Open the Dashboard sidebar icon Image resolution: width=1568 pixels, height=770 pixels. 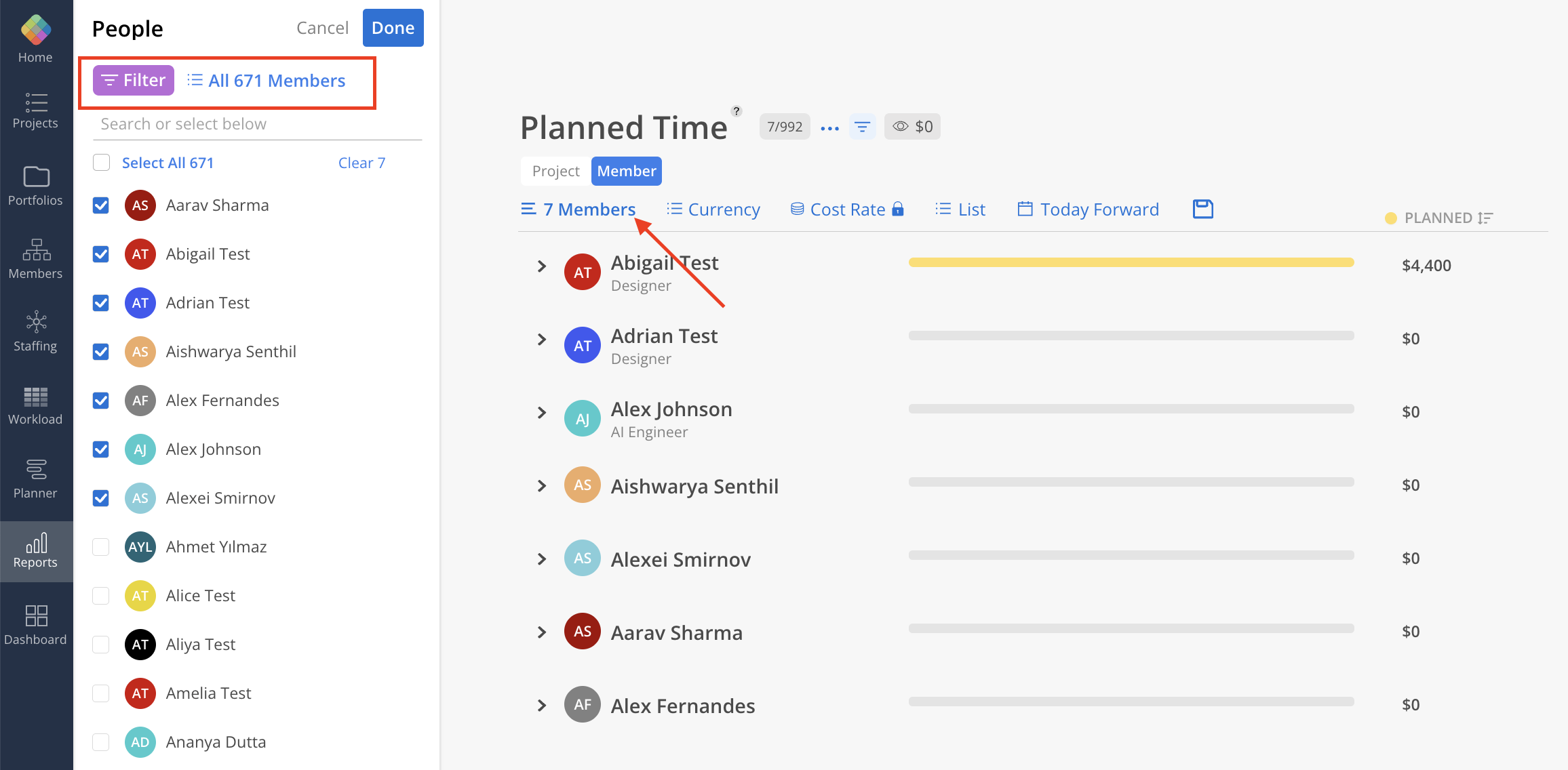point(35,625)
